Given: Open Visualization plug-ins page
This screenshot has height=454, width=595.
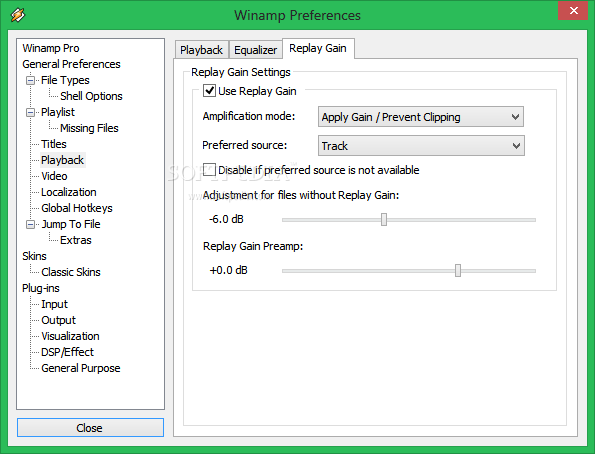Looking at the screenshot, I should tap(70, 336).
